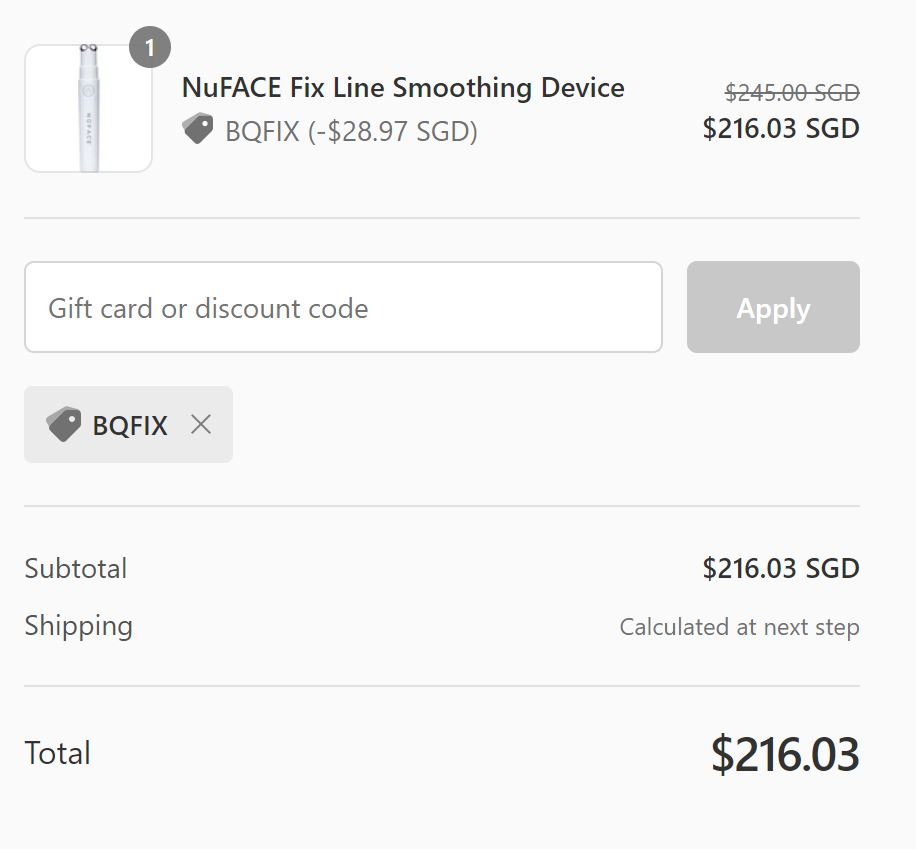The image size is (916, 849).
Task: Click the divider line above Subtotal
Action: 442,506
